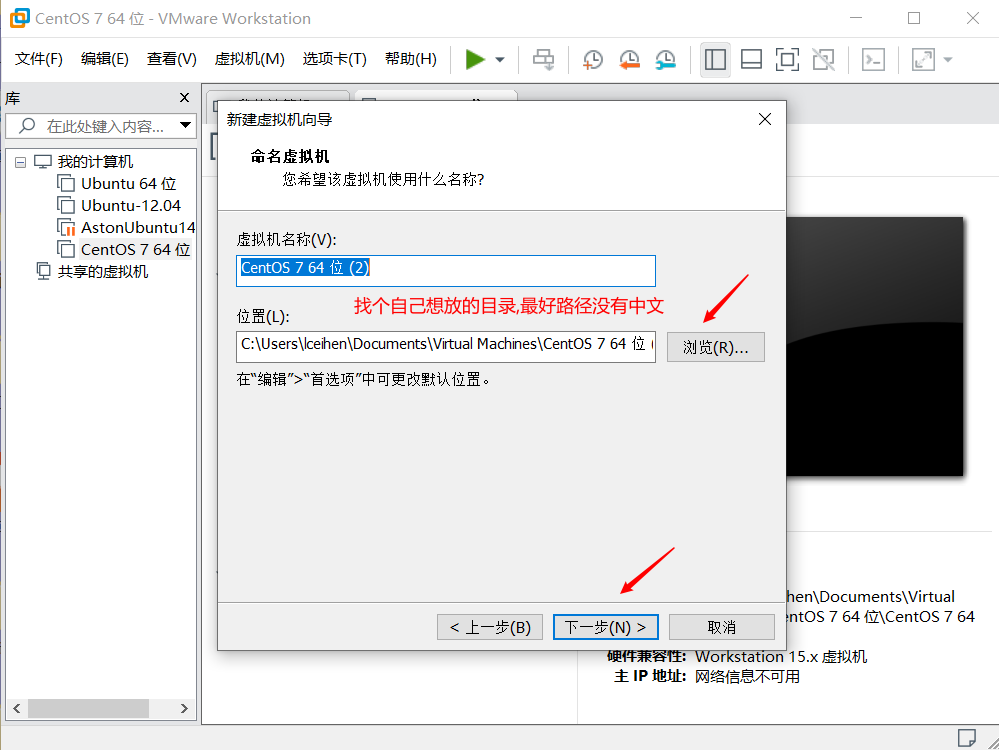Click the Unity mode icon
999x750 pixels.
[x=824, y=60]
